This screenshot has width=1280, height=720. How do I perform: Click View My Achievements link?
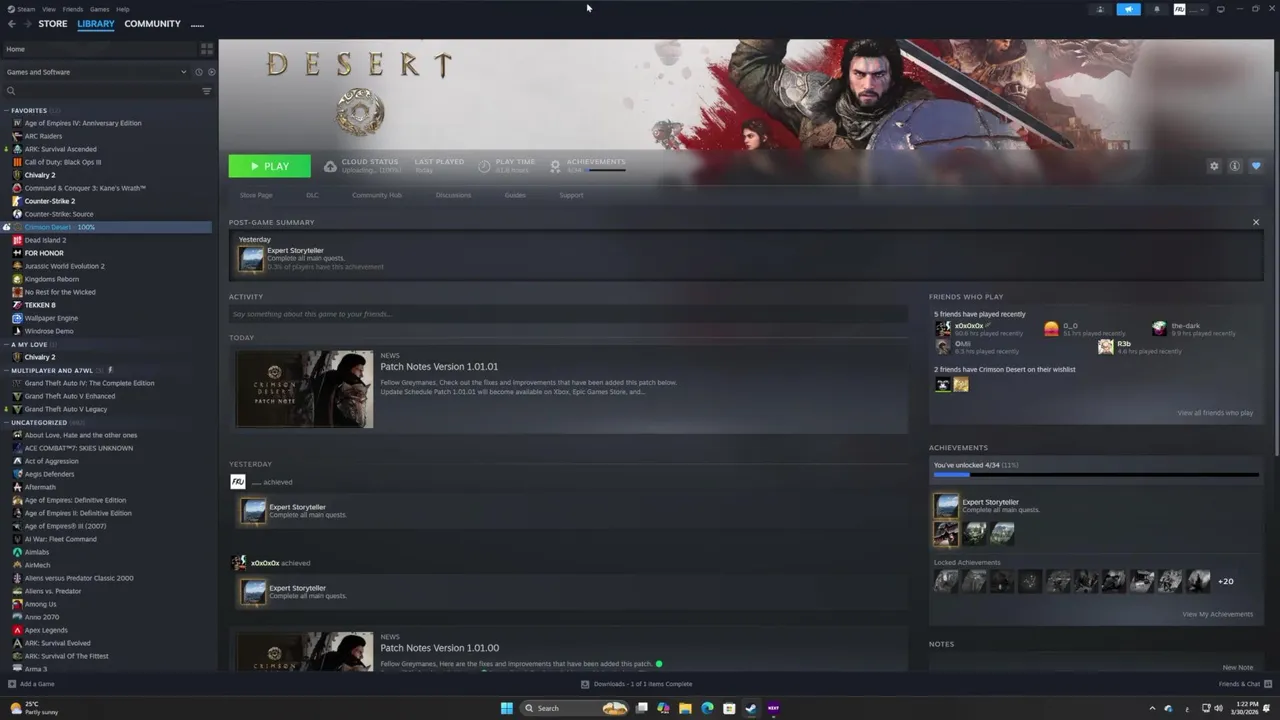click(1217, 614)
